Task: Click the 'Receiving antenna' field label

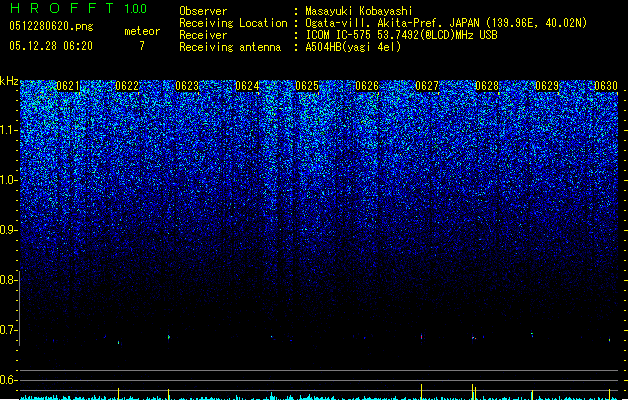Action: pos(230,47)
